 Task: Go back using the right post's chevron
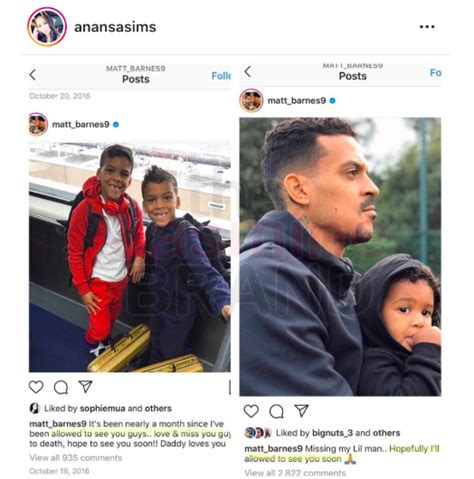[248, 71]
